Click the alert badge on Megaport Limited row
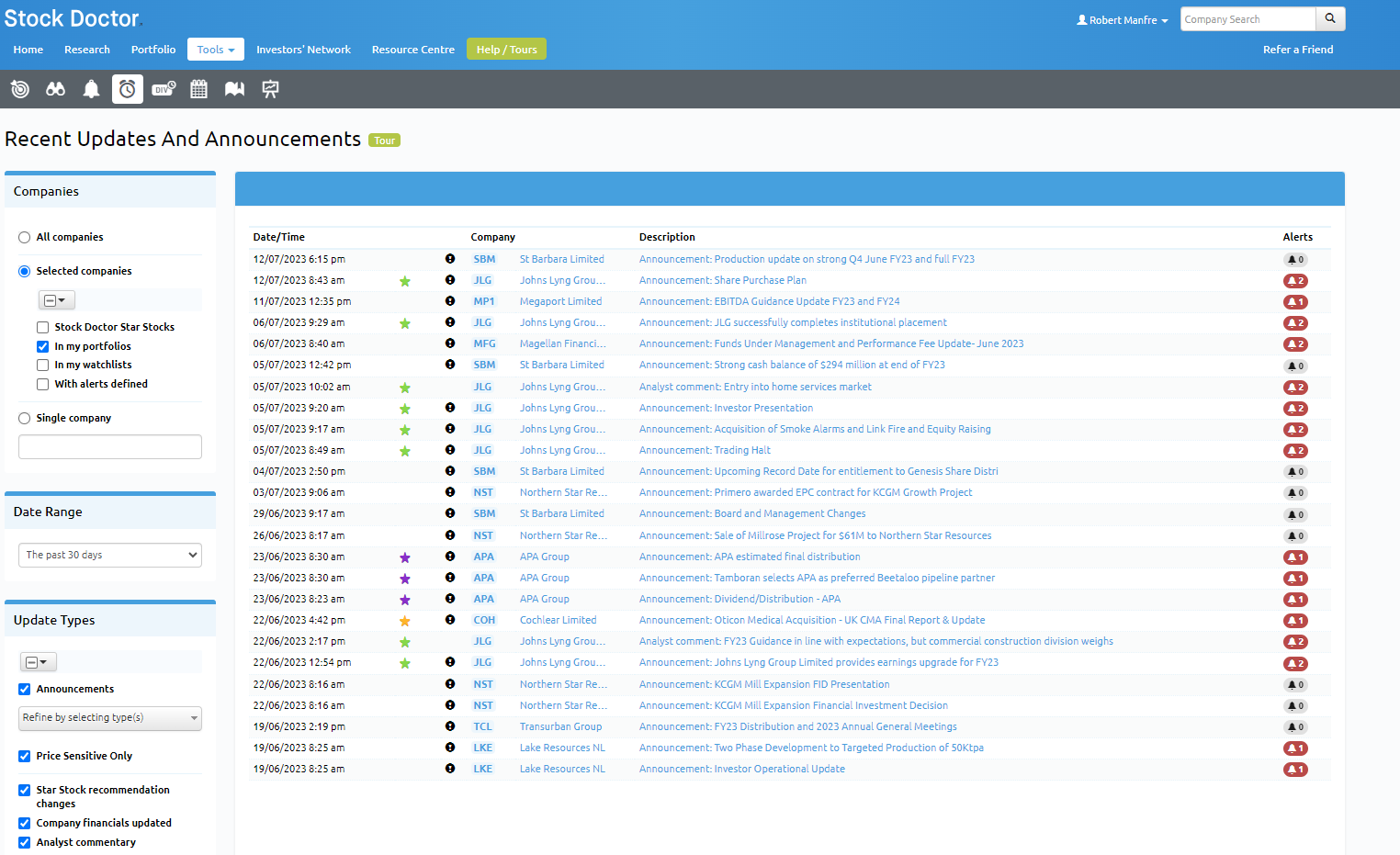Image resolution: width=1400 pixels, height=855 pixels. (1295, 302)
